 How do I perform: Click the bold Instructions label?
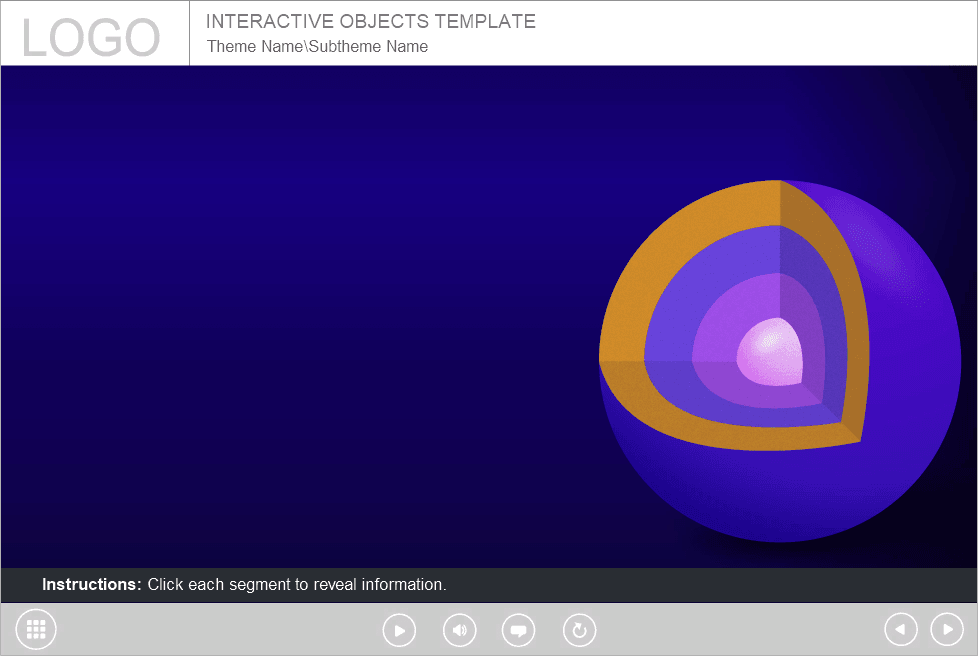pos(92,585)
